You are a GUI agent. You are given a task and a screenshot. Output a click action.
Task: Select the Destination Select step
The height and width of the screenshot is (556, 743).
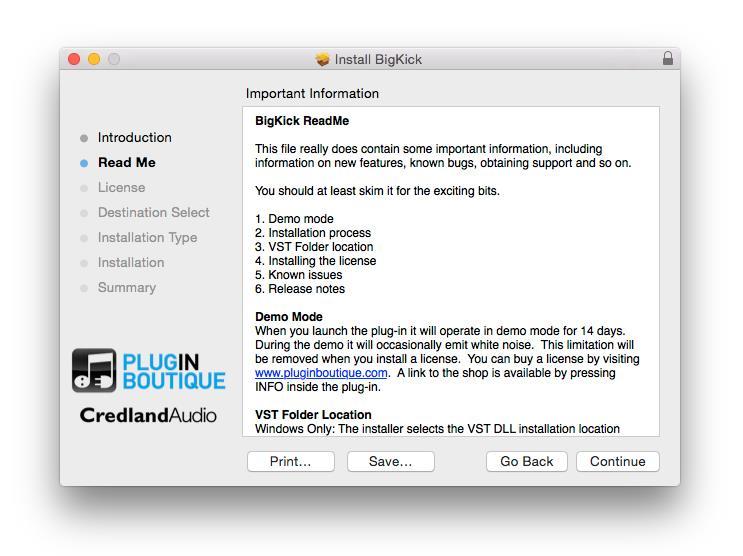[154, 212]
